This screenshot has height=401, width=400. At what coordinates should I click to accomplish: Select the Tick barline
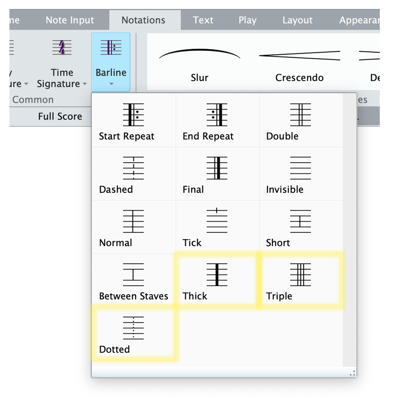tap(217, 228)
